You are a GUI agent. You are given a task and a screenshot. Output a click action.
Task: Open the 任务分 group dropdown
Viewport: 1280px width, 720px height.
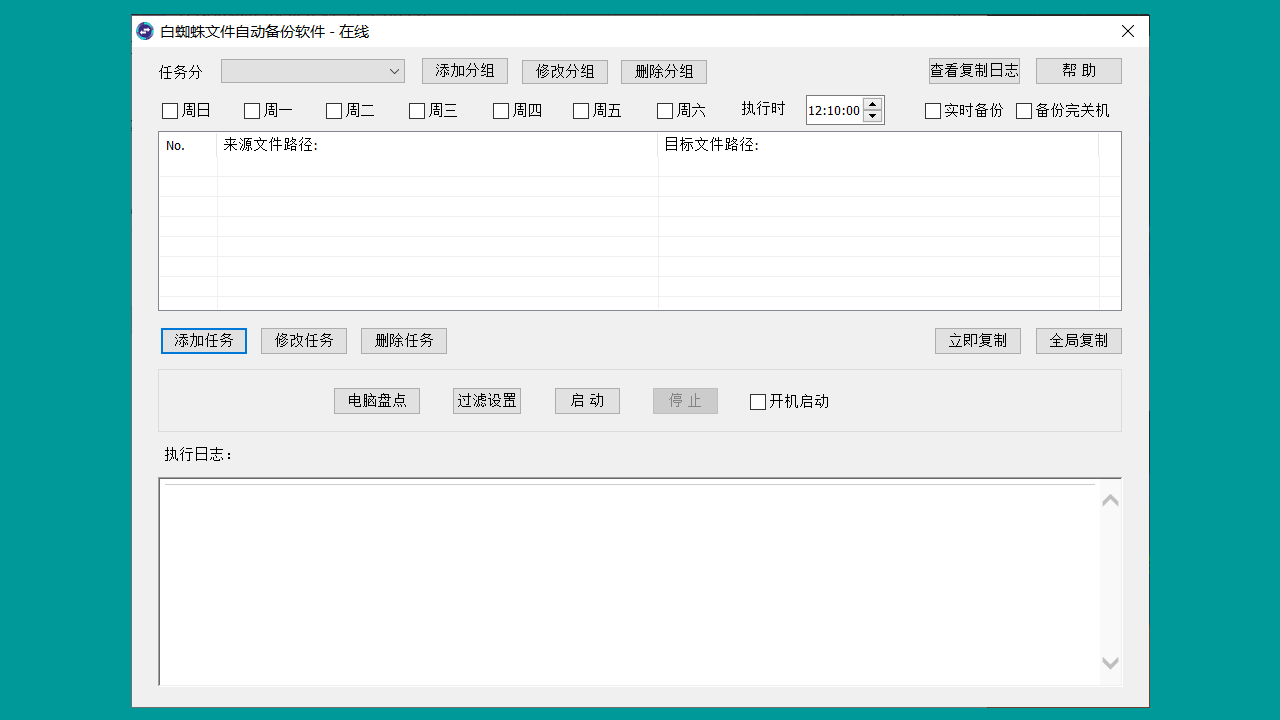(313, 71)
